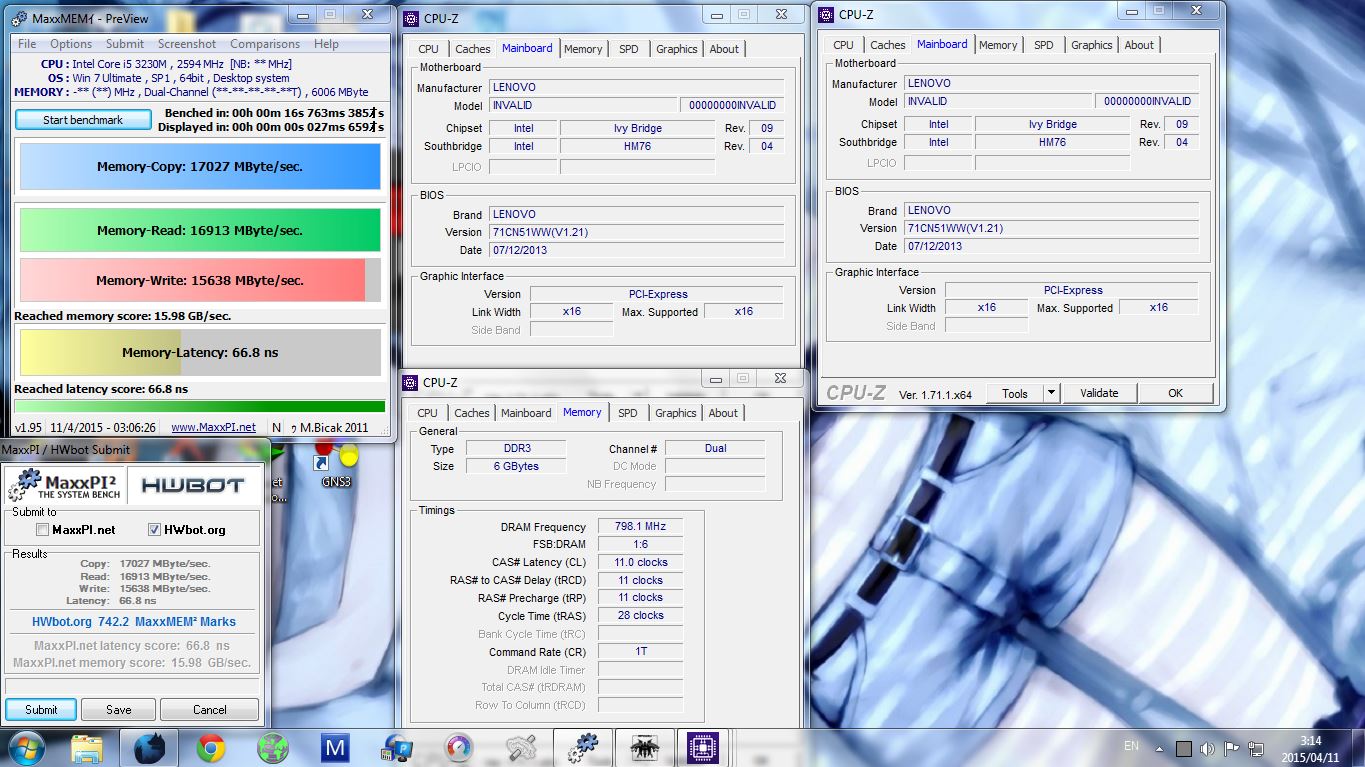Open Windows Start menu orb
This screenshot has height=767, width=1365.
tap(26, 747)
